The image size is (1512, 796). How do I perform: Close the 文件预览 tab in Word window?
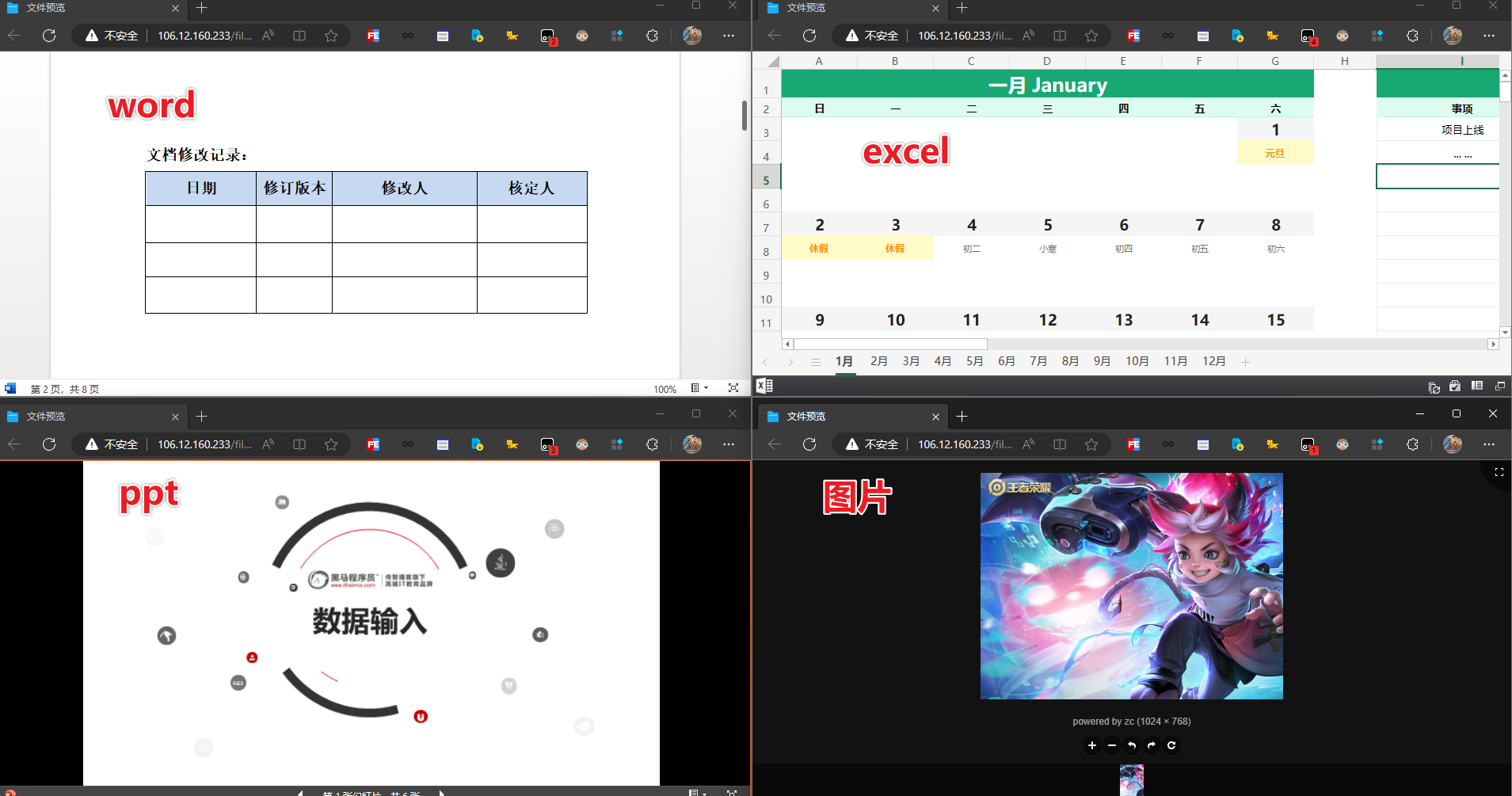(x=175, y=8)
